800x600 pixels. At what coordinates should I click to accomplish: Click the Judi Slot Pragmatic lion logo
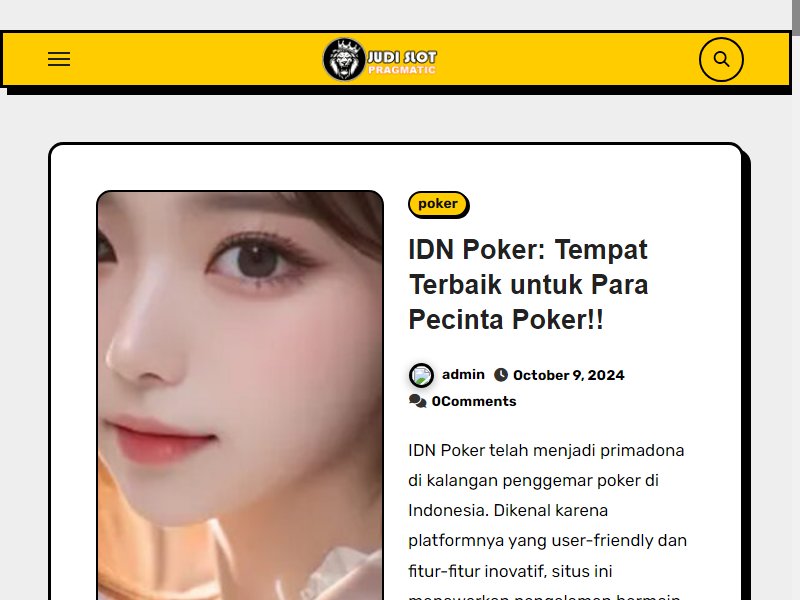coord(344,59)
